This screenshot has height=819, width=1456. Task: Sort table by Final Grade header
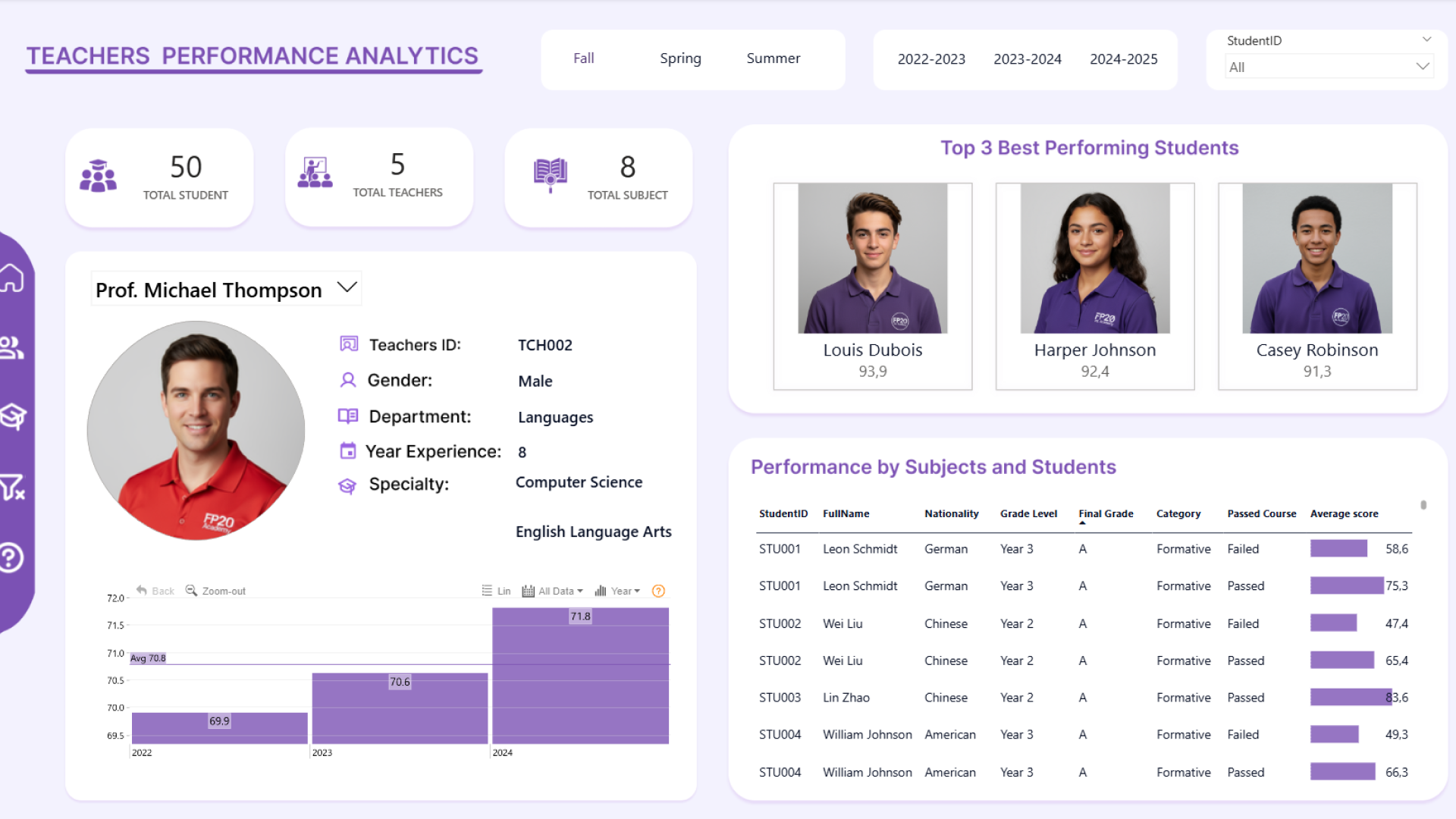(x=1106, y=514)
